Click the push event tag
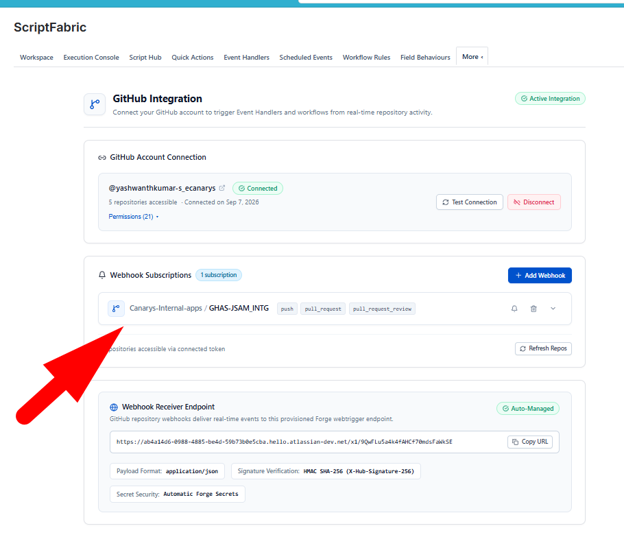624x537 pixels. tap(287, 309)
